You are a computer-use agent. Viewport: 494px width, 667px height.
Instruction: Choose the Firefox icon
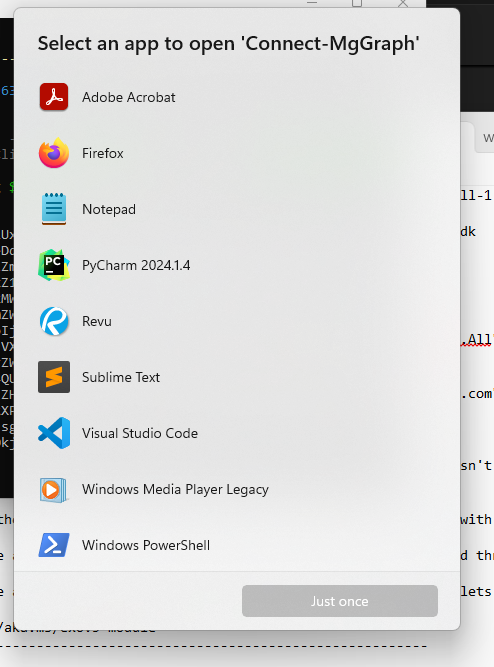point(54,153)
